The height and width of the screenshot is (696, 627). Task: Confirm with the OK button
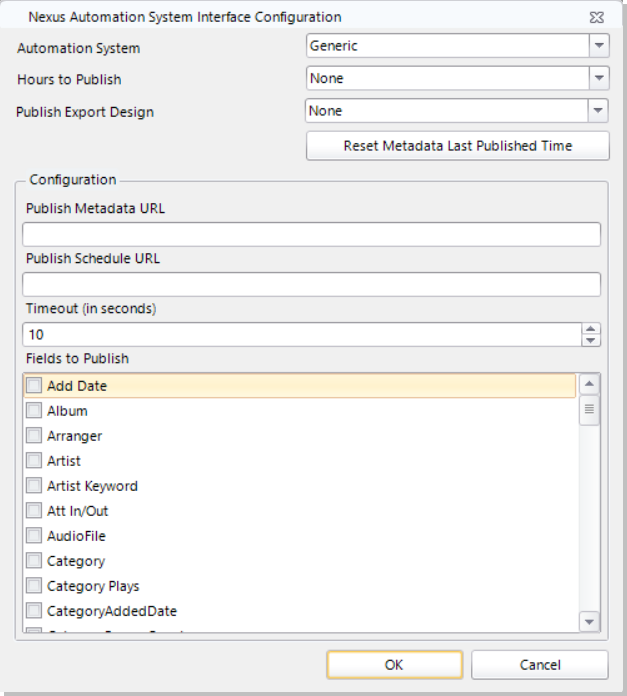394,664
